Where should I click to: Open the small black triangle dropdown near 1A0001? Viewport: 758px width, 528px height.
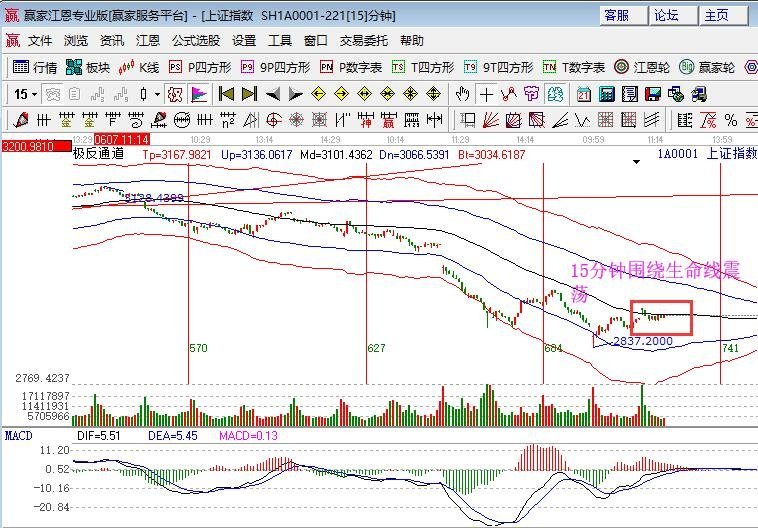[x=637, y=161]
